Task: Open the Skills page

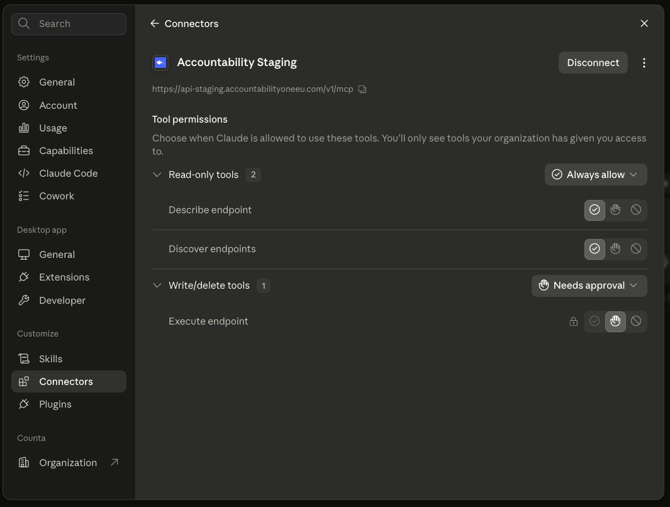Action: (68, 359)
